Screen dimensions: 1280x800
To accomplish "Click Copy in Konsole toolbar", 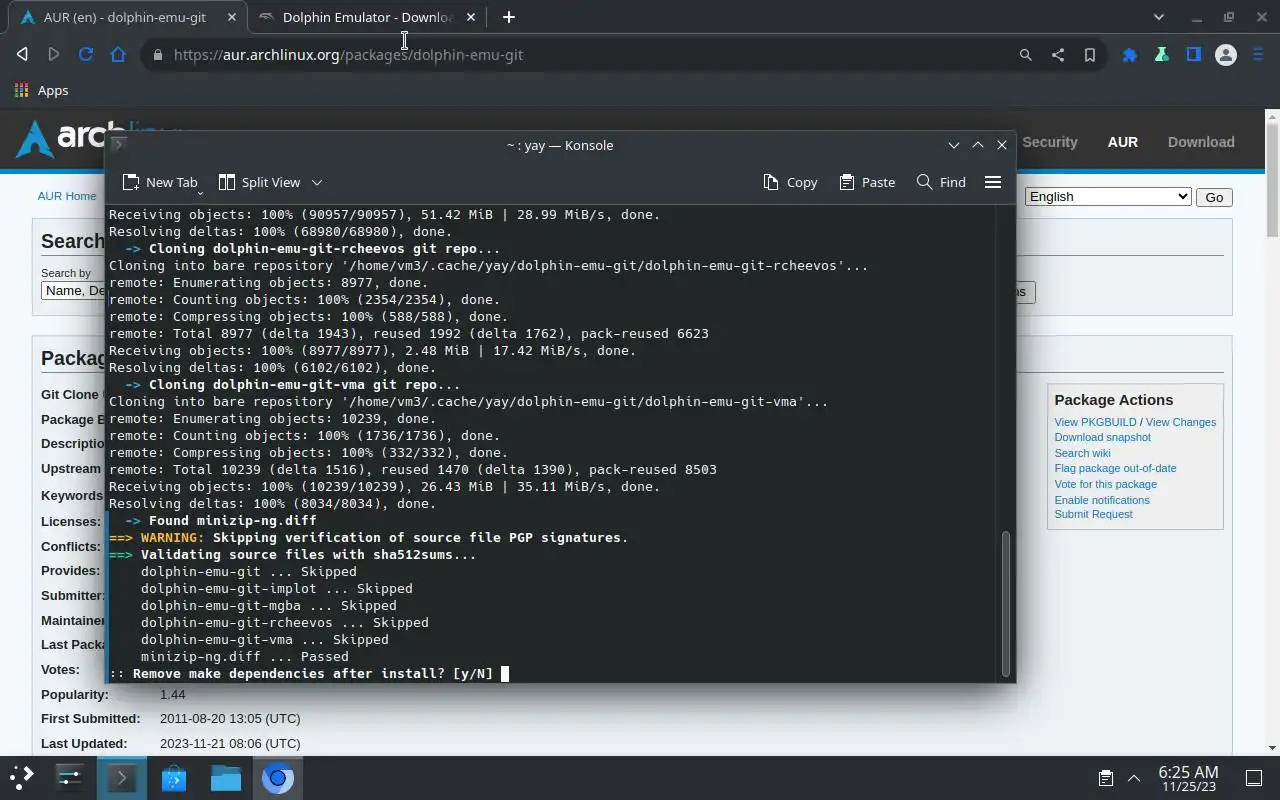I will [790, 182].
